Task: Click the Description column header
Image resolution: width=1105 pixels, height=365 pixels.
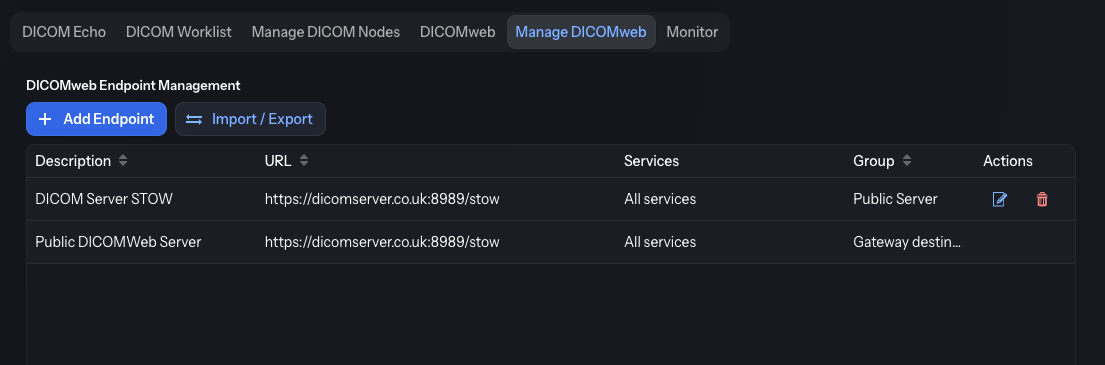Action: 73,161
